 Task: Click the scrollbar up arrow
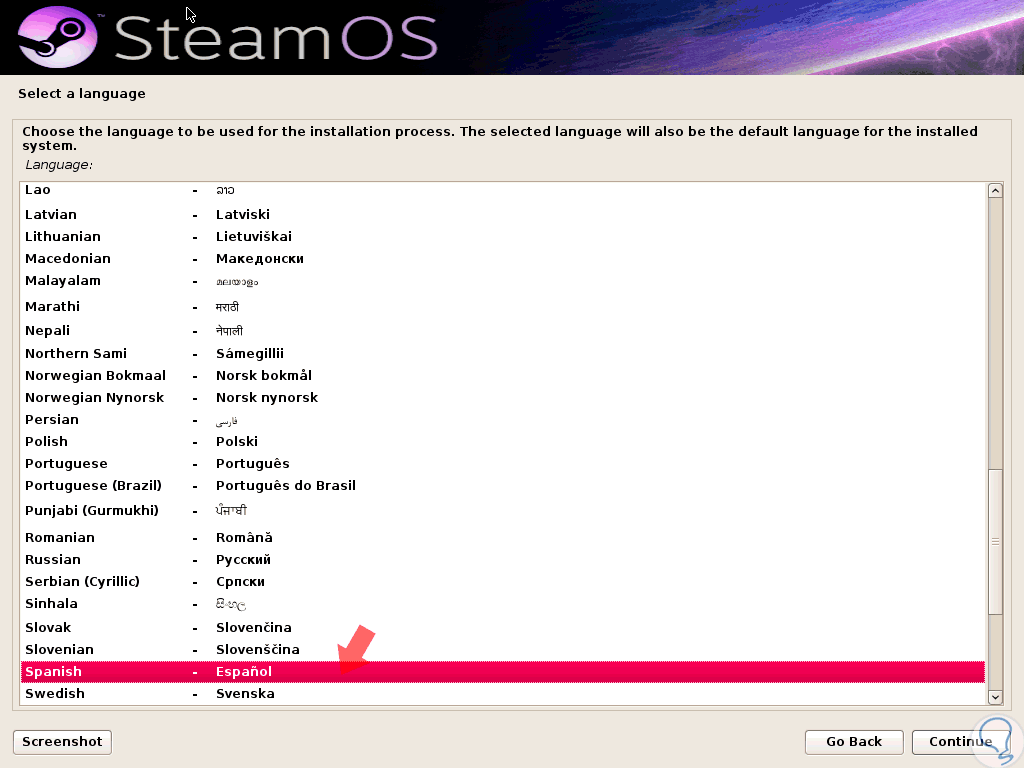[995, 191]
